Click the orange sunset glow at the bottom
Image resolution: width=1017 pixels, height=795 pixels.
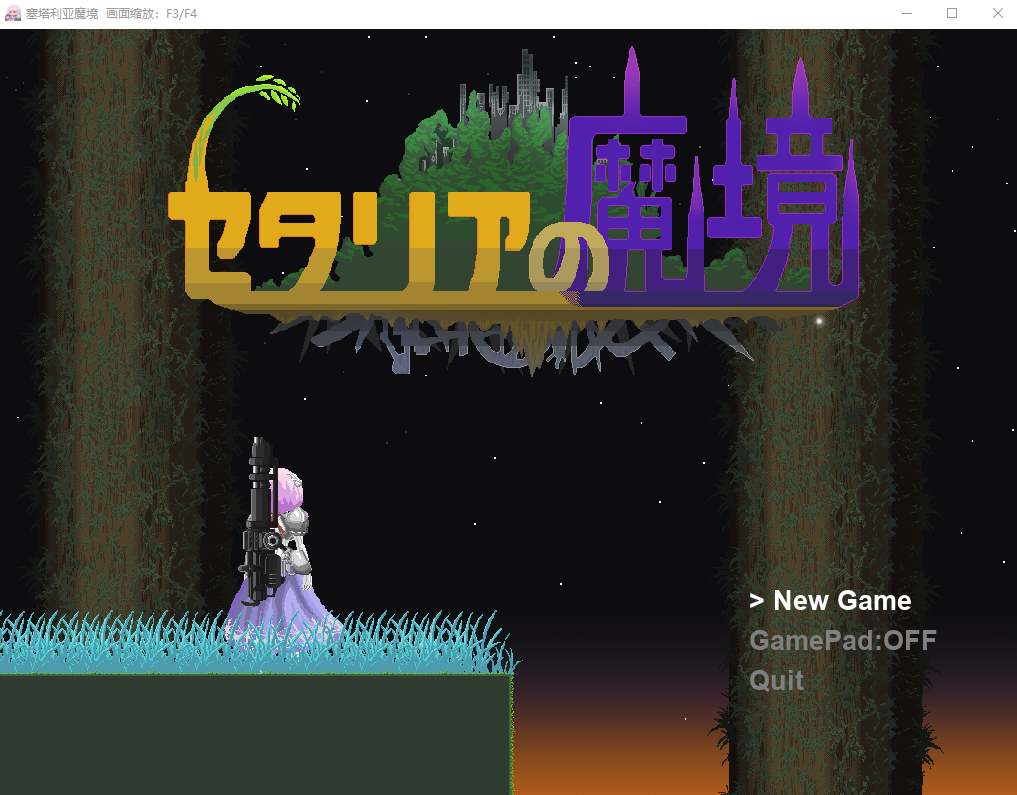[620, 750]
